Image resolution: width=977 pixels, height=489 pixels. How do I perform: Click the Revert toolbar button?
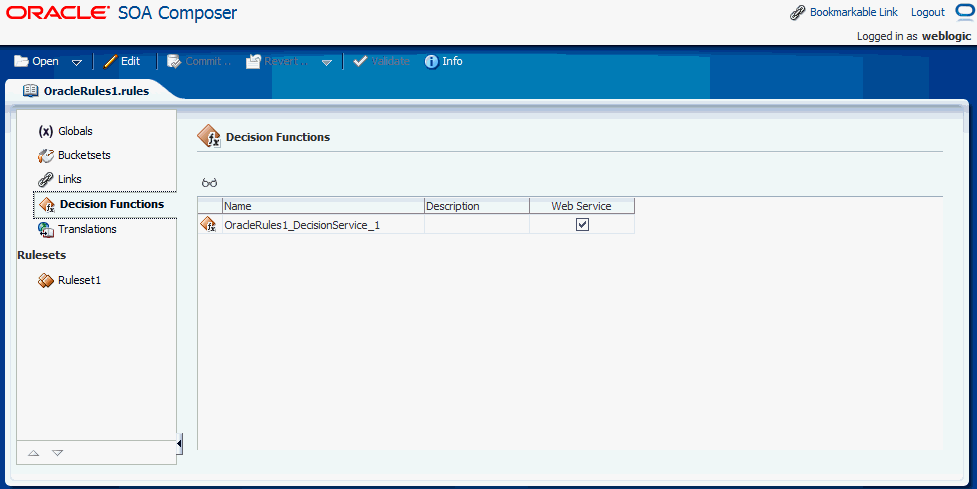[x=277, y=61]
